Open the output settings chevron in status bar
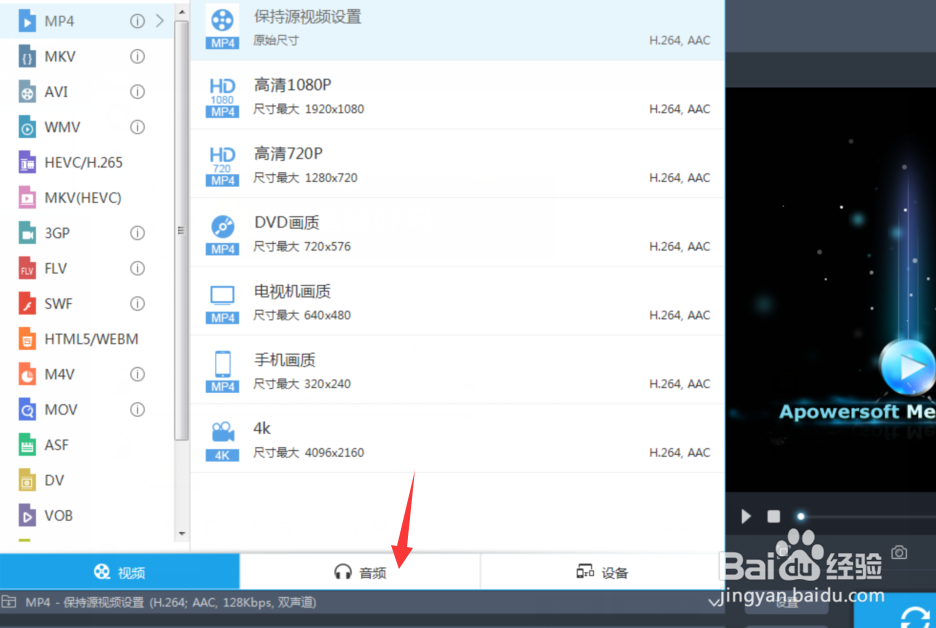Image resolution: width=936 pixels, height=628 pixels. (x=716, y=601)
